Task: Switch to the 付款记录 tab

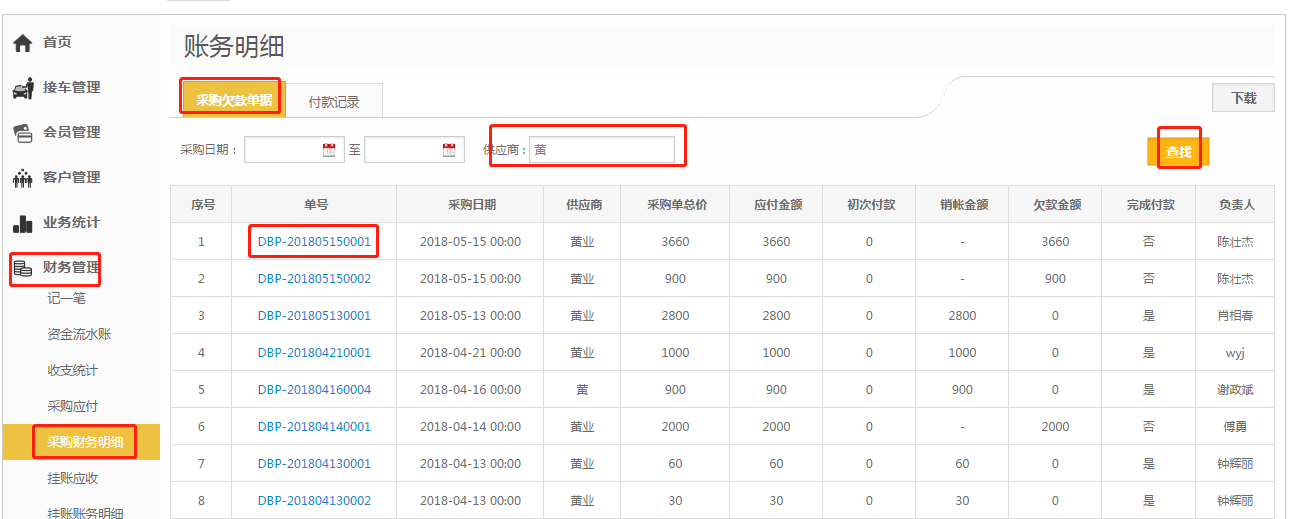Action: click(333, 101)
